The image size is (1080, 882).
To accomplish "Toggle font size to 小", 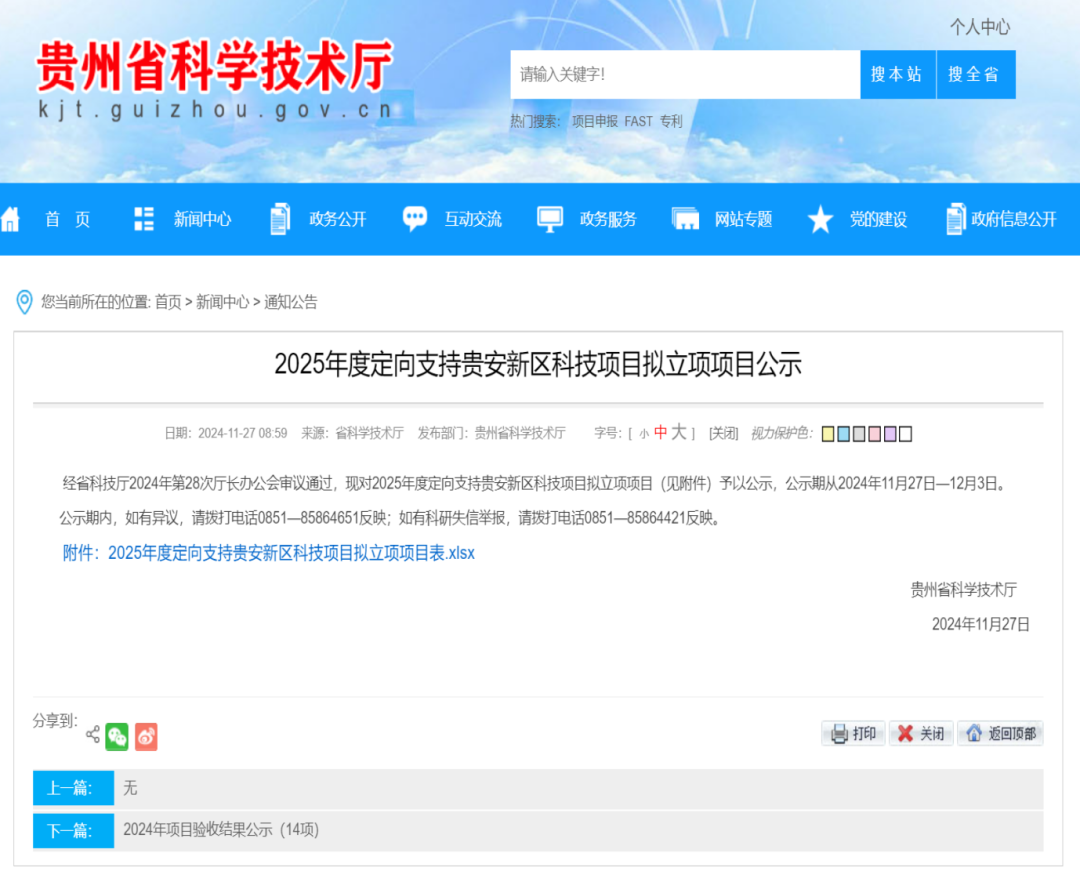I will click(x=646, y=432).
